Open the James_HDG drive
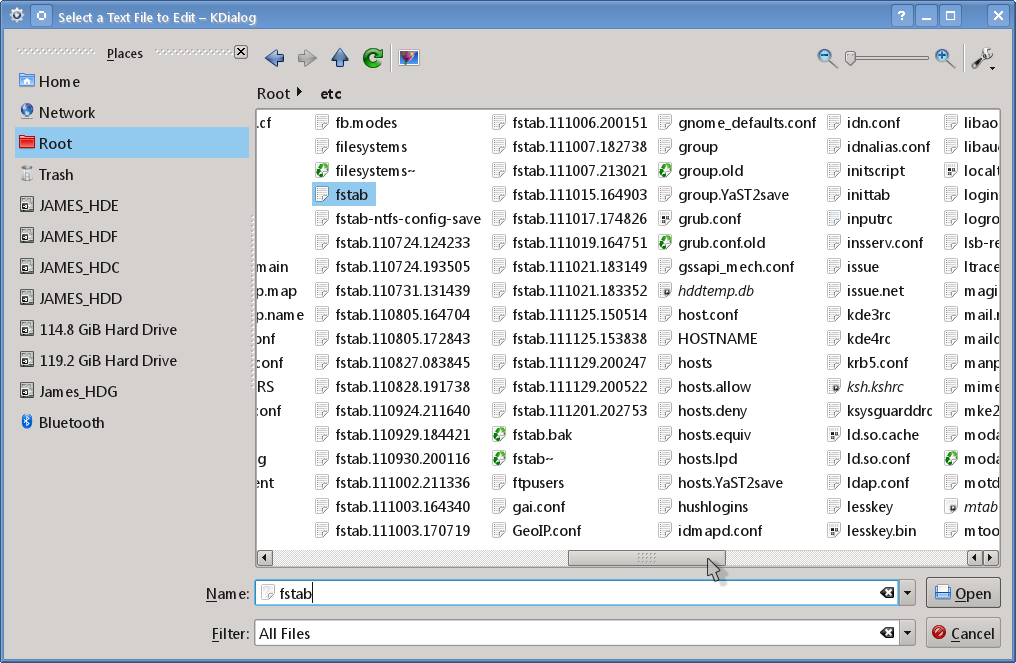Image resolution: width=1016 pixels, height=663 pixels. click(132, 392)
